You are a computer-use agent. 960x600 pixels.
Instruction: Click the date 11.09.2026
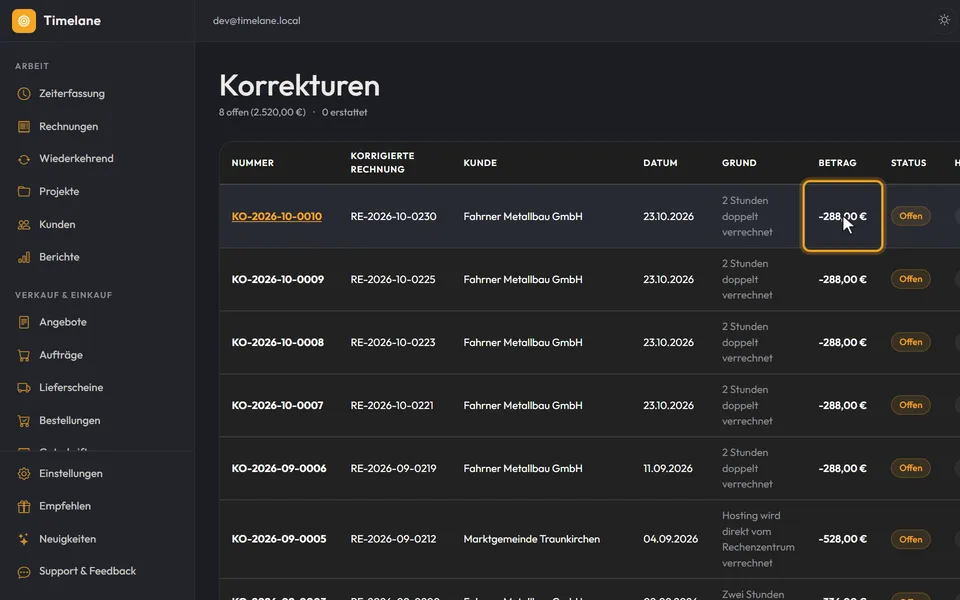668,468
